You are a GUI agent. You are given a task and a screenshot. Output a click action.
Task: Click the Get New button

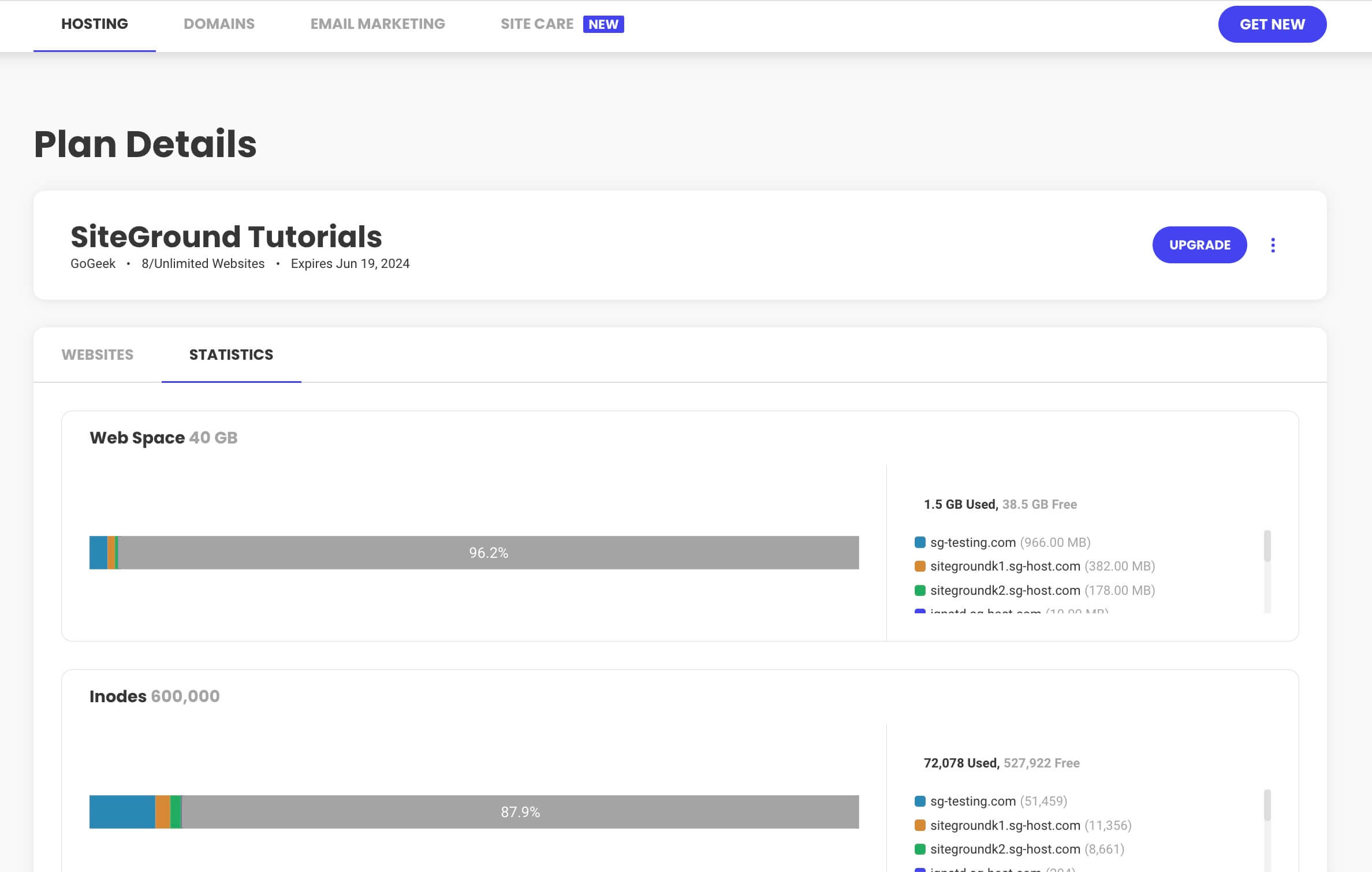click(1272, 24)
